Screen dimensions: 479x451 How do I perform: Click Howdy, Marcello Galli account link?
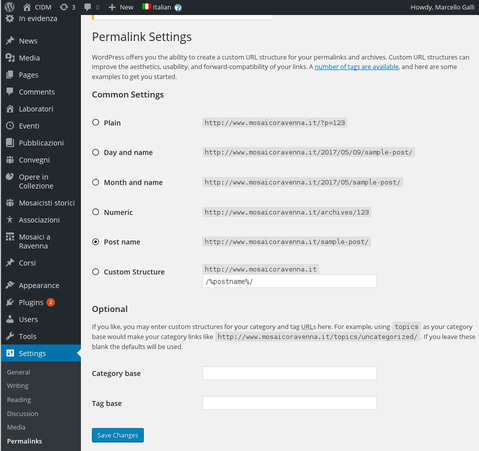click(x=442, y=7)
